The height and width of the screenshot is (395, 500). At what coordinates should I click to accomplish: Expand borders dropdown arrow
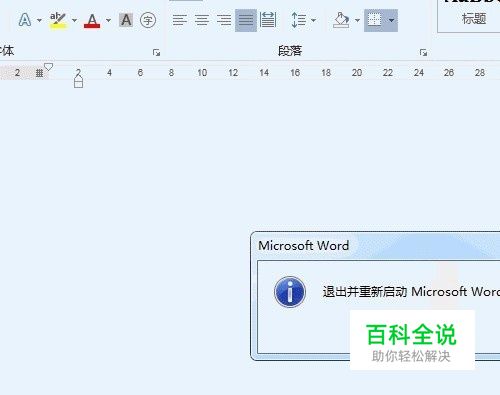tap(391, 20)
